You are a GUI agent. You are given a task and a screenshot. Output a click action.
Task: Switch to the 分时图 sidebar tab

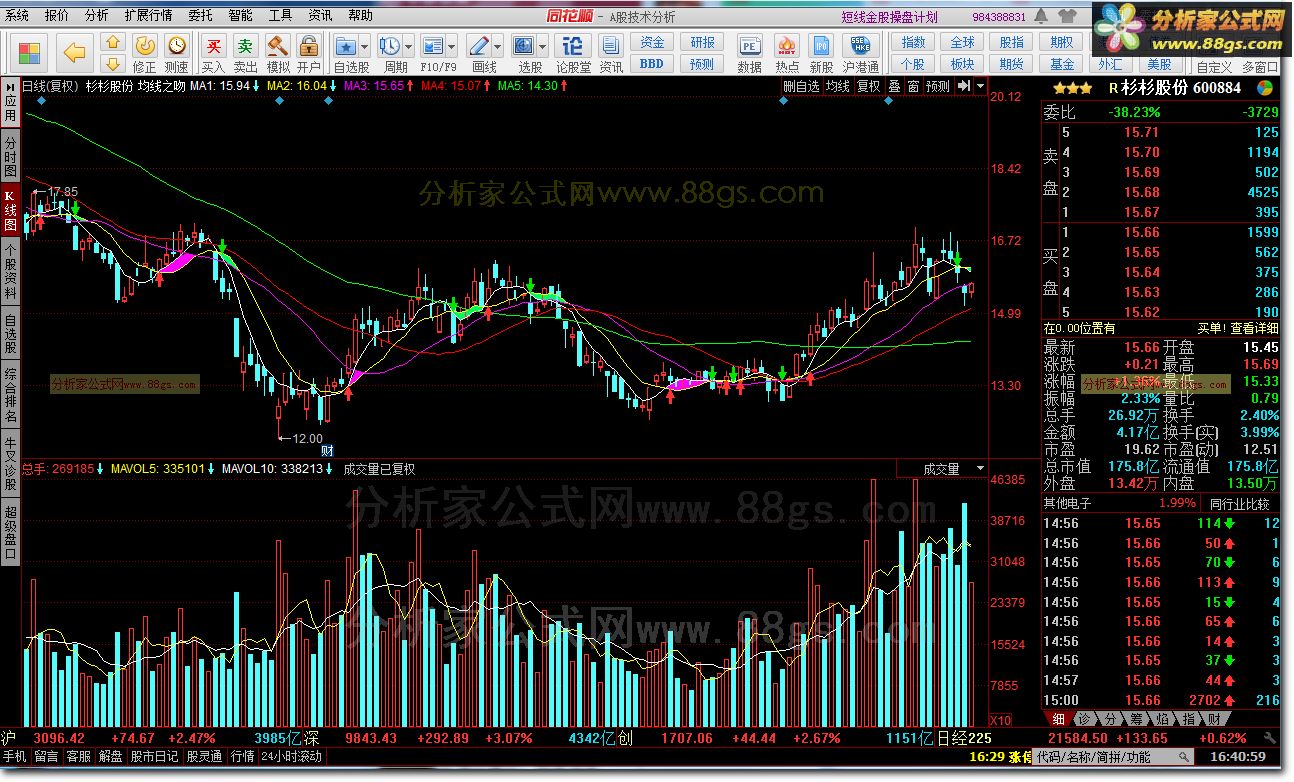coord(10,155)
